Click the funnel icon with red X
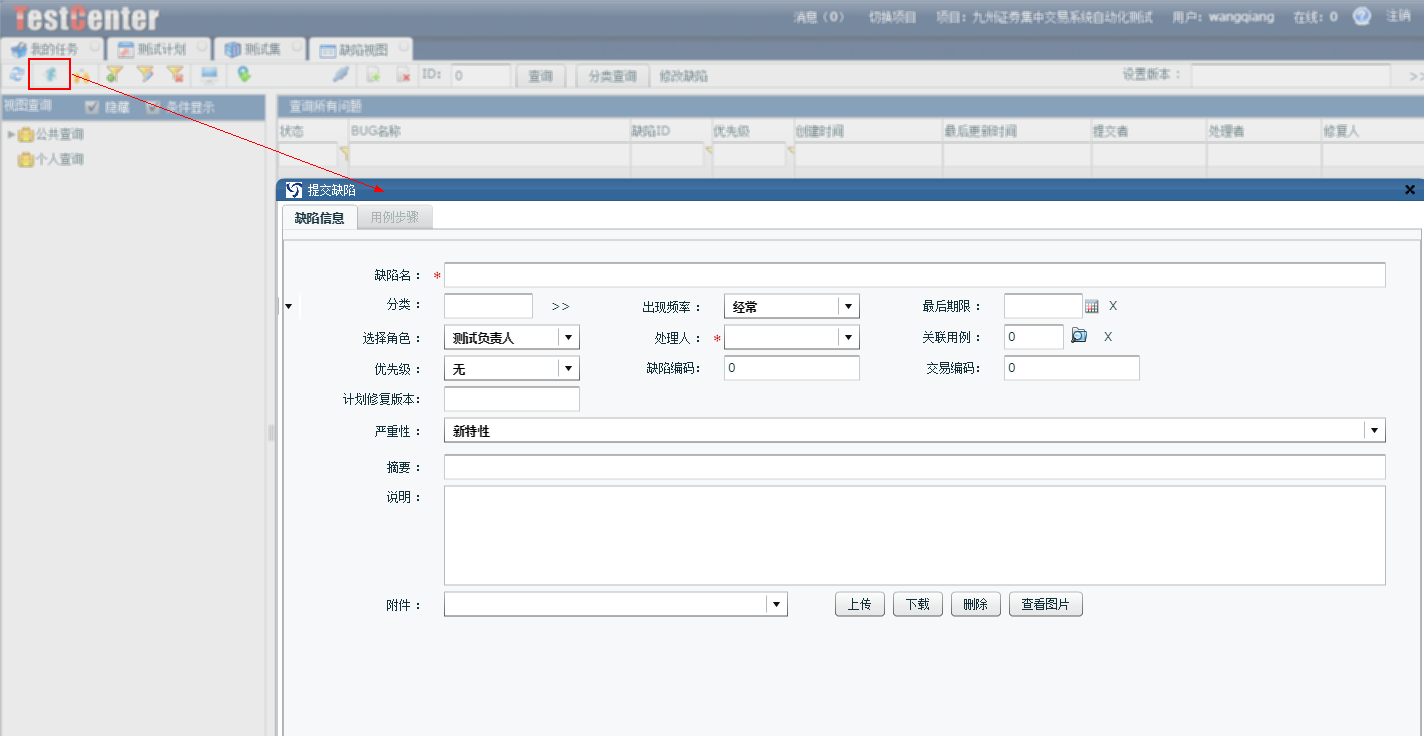 click(176, 75)
